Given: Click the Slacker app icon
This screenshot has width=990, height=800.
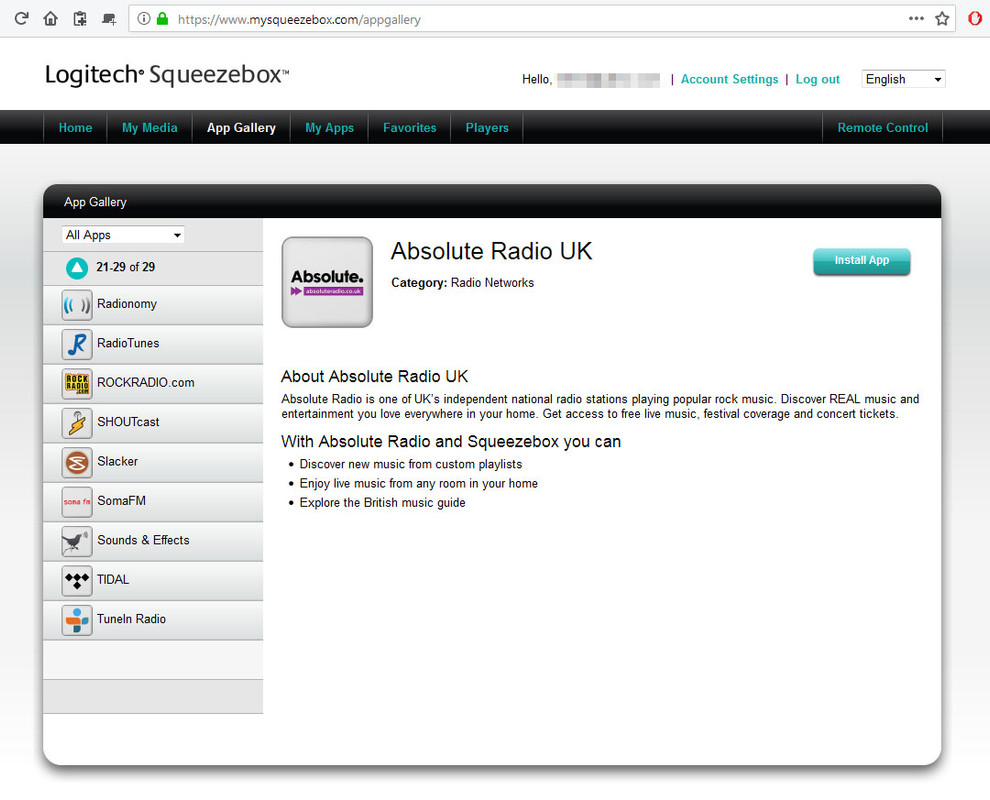Looking at the screenshot, I should coord(77,462).
